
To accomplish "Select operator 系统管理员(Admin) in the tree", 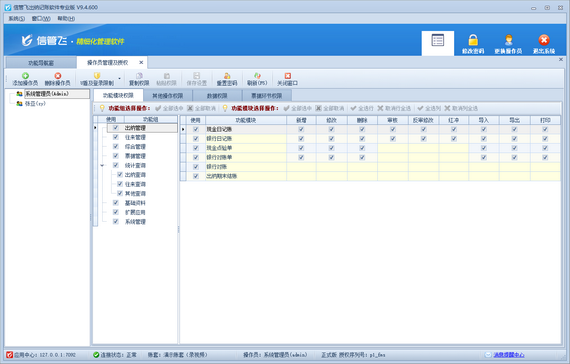I will (x=47, y=94).
